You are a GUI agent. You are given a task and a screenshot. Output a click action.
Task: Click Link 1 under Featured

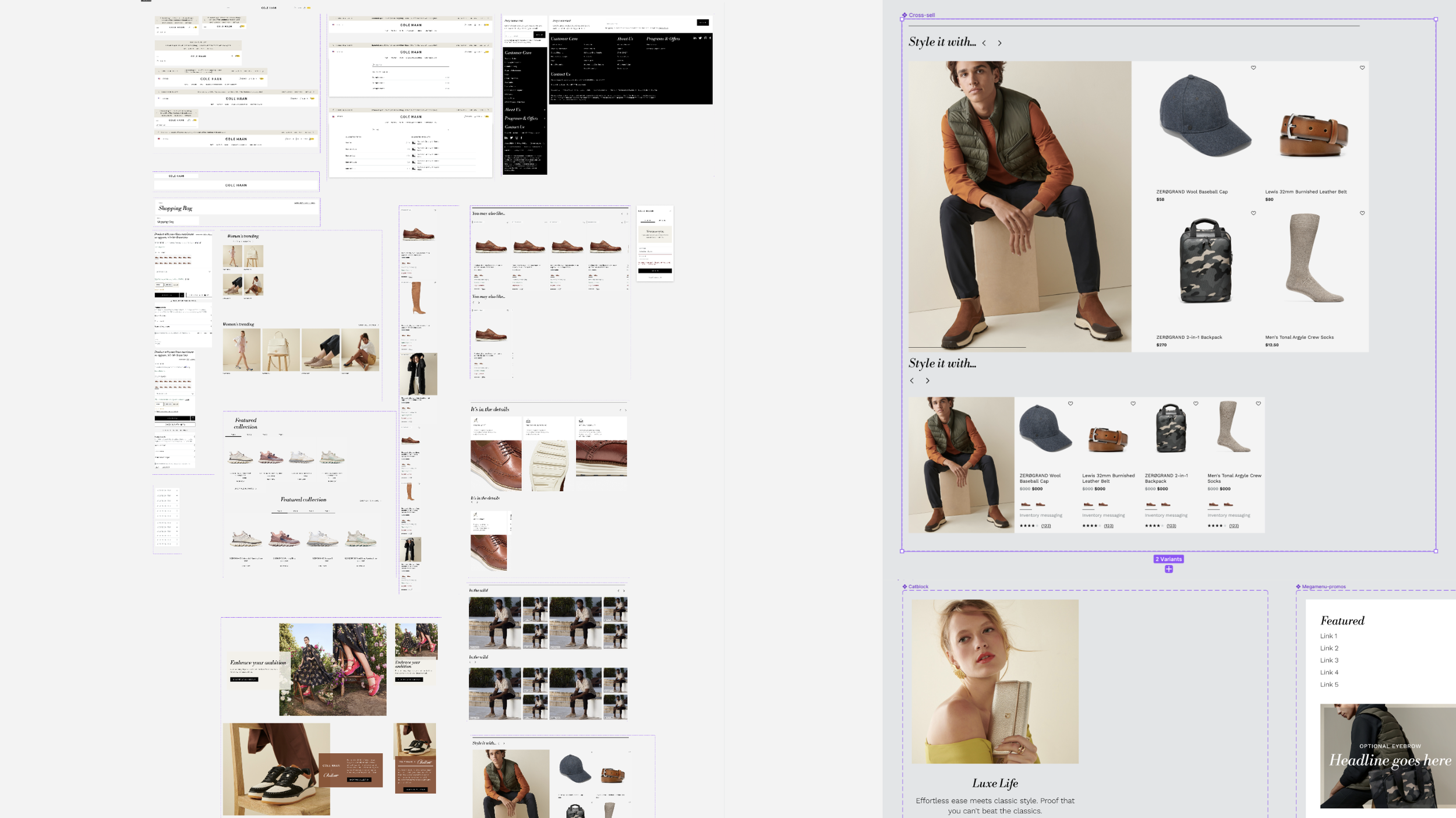1328,636
